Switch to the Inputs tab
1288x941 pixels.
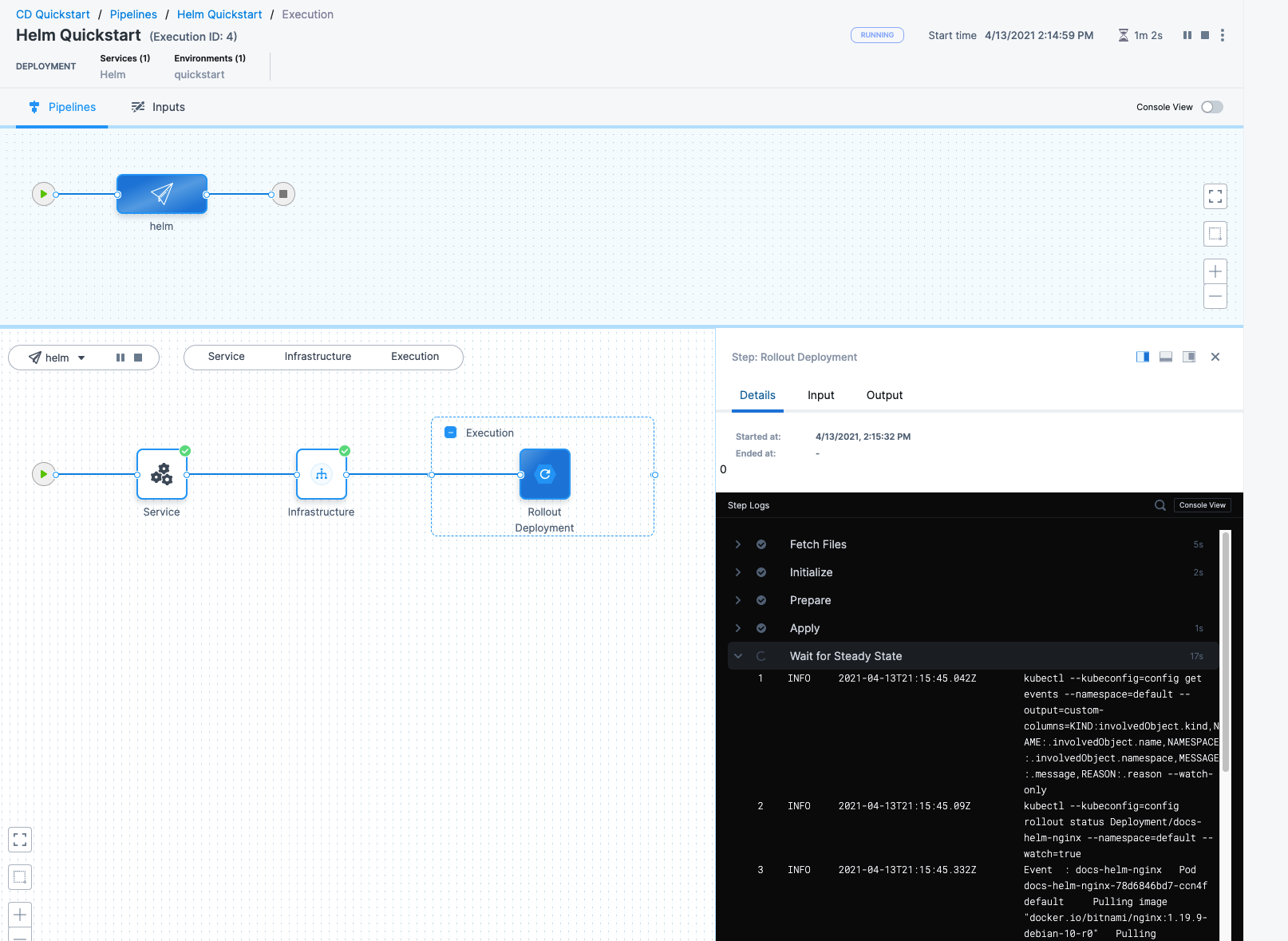[158, 107]
